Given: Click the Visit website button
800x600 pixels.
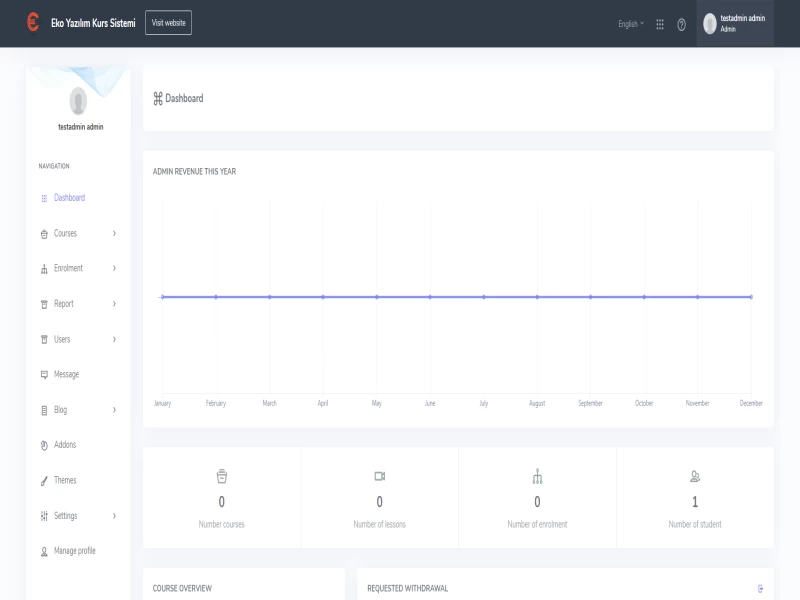Looking at the screenshot, I should click(168, 23).
